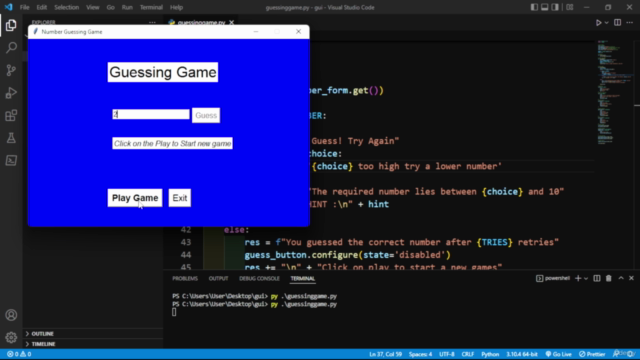
Task: Select the Terminal panel tab
Action: tap(302, 278)
